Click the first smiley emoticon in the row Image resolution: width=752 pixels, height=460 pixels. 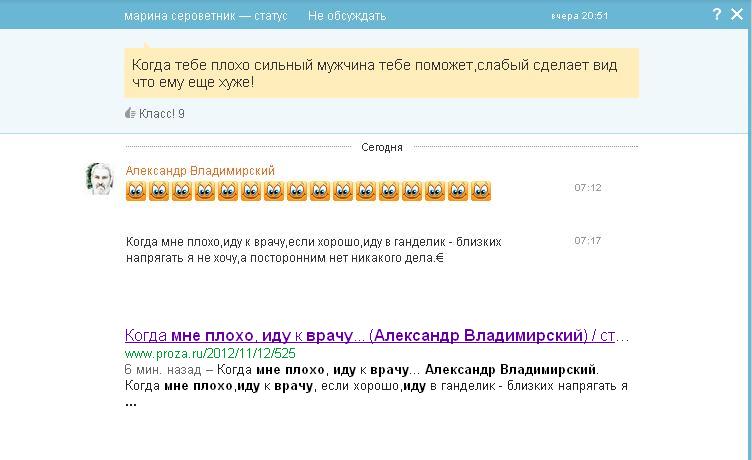coord(136,190)
